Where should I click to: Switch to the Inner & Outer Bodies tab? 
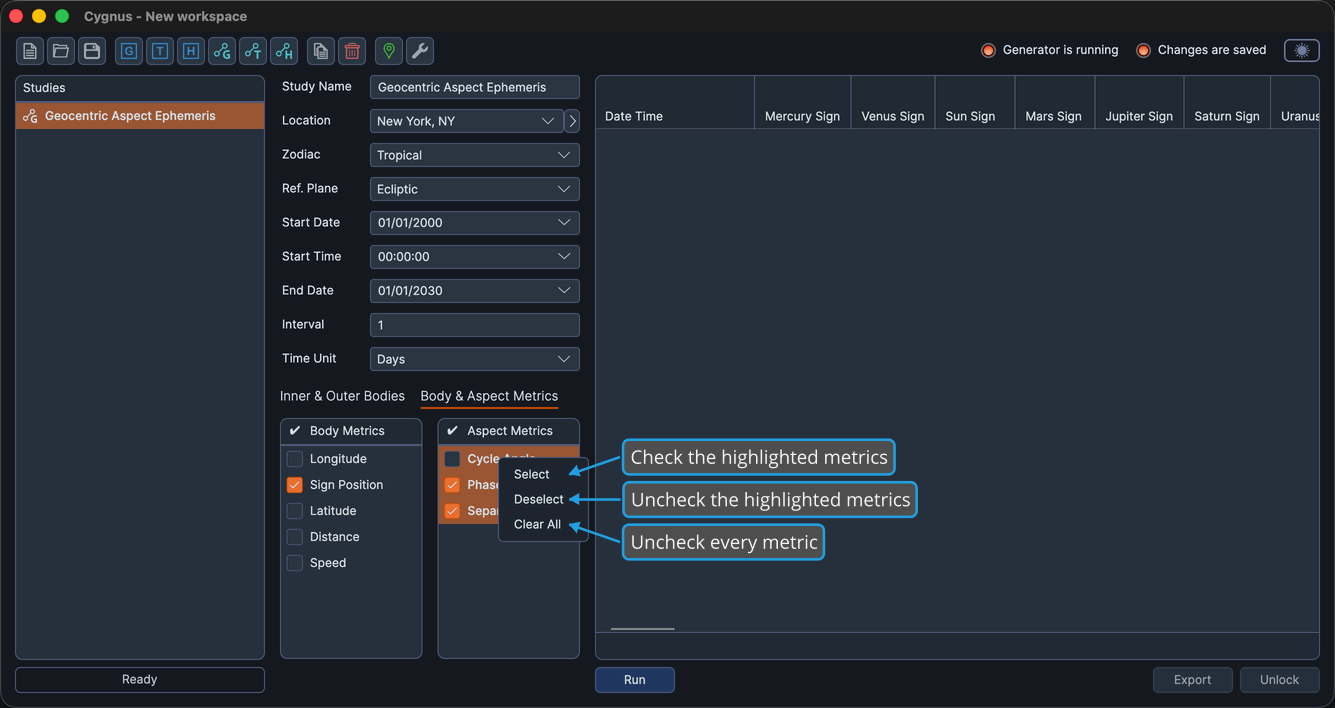pos(342,396)
